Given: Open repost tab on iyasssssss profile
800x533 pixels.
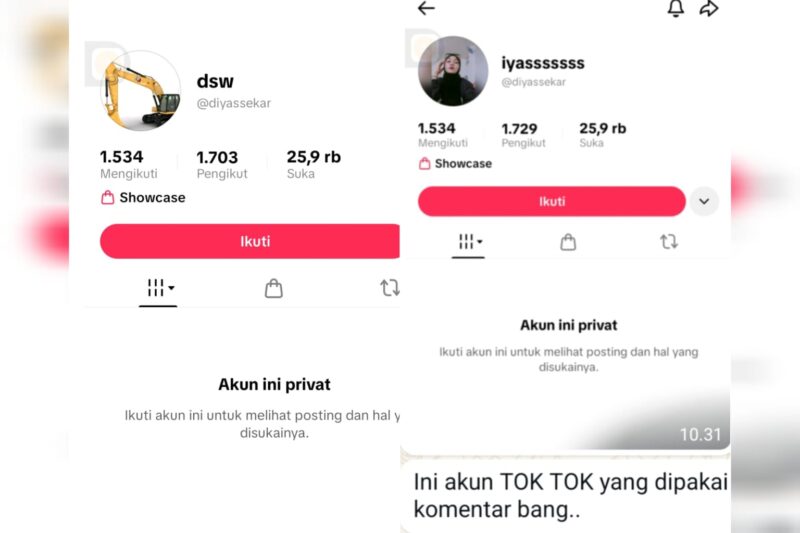Looking at the screenshot, I should [669, 241].
